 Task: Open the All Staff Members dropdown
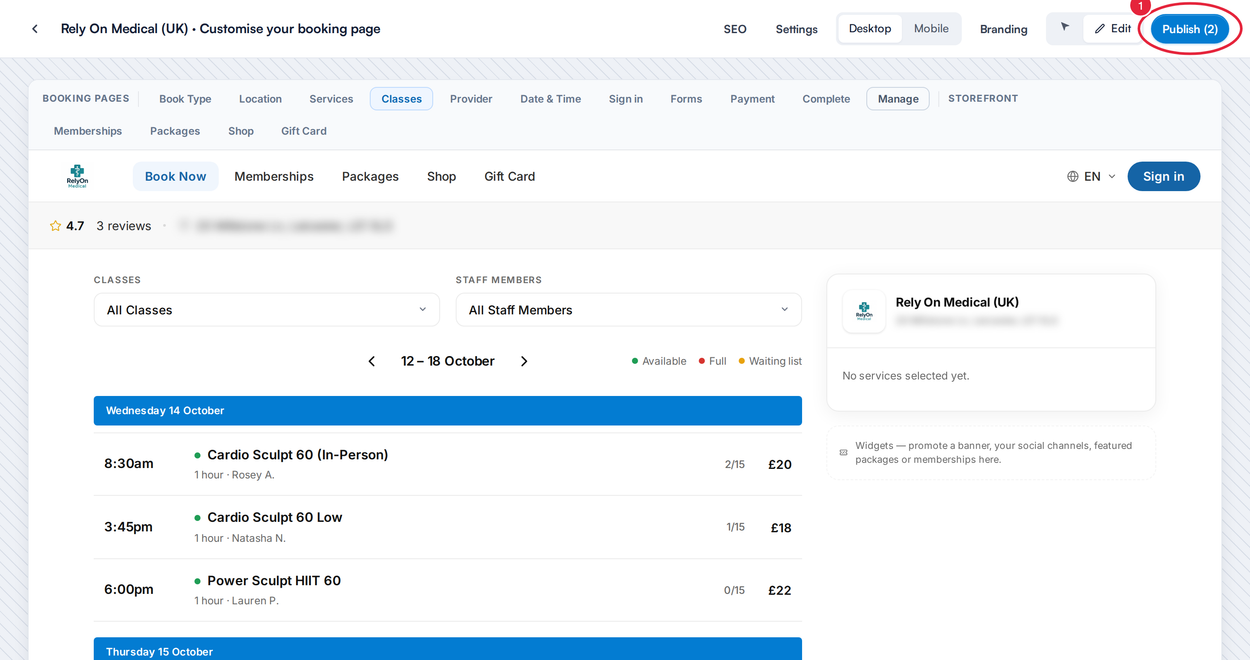click(x=629, y=310)
